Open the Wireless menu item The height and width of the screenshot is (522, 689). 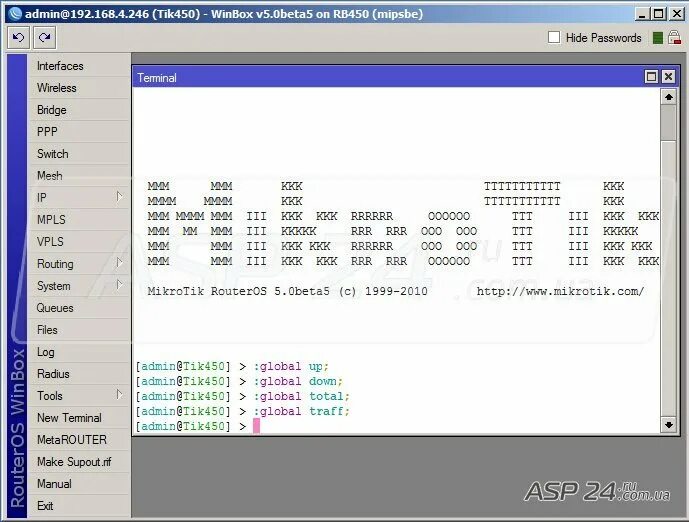point(79,88)
